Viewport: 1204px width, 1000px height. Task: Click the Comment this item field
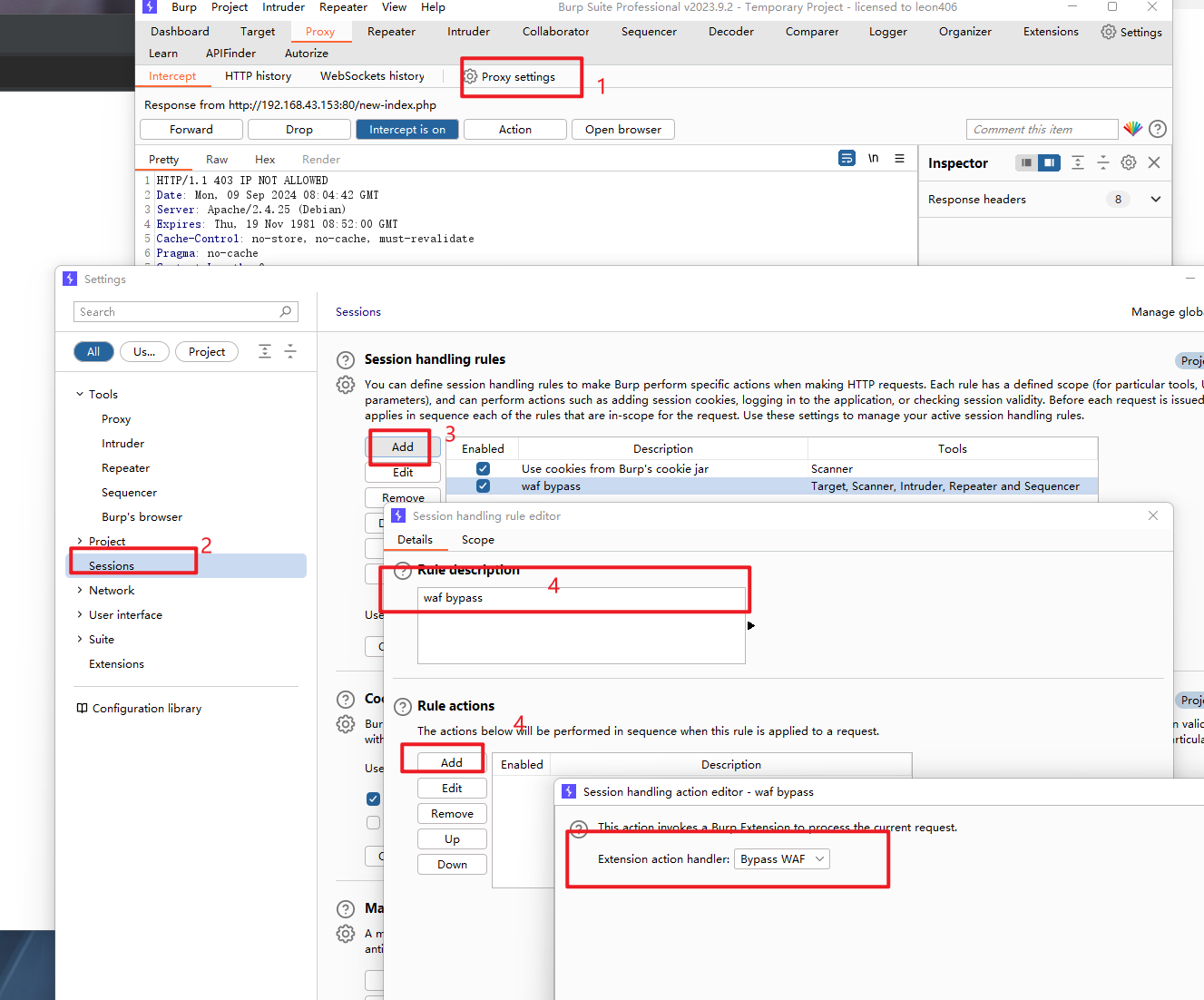tap(1042, 129)
